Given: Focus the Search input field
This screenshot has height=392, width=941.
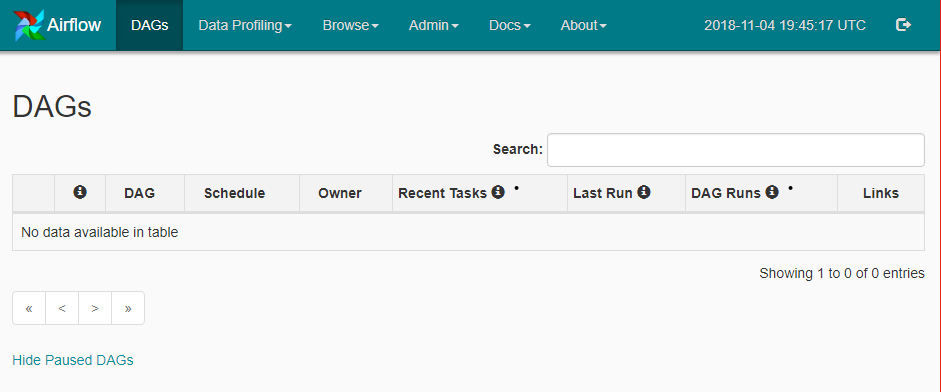Looking at the screenshot, I should click(736, 150).
